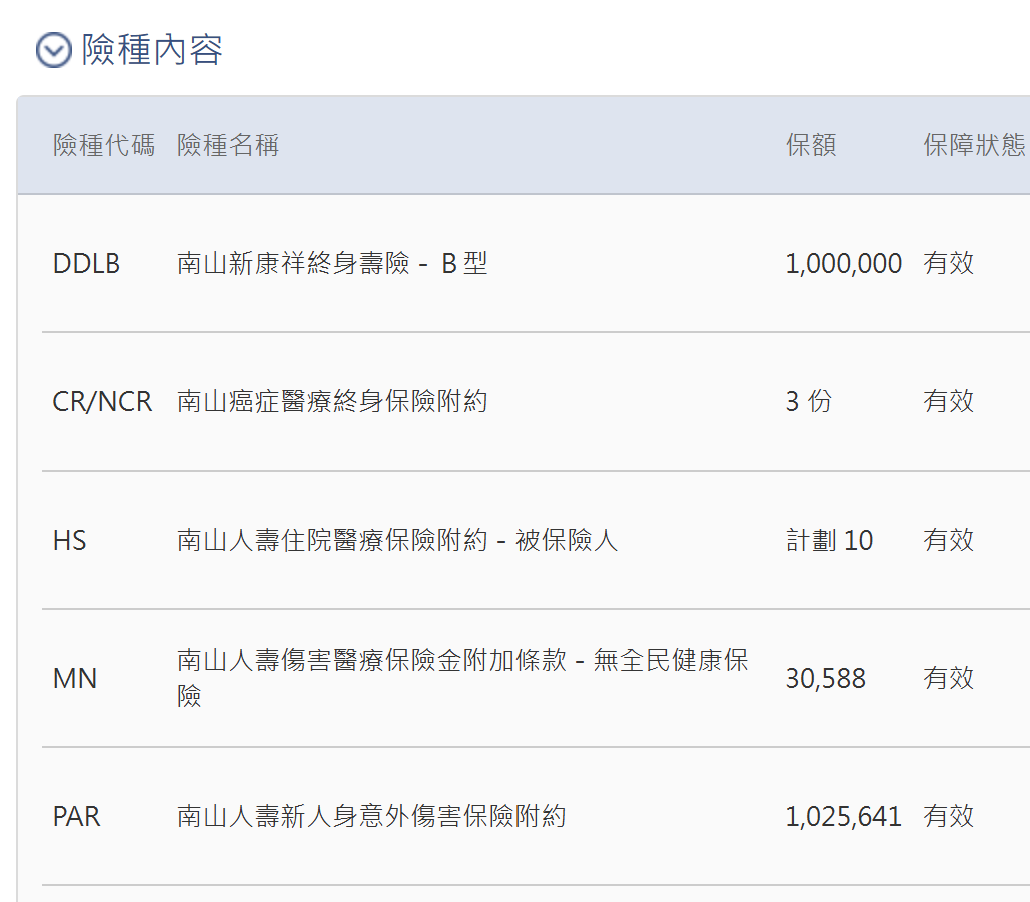Click the 30,588 coverage amount
The image size is (1030, 902).
825,679
